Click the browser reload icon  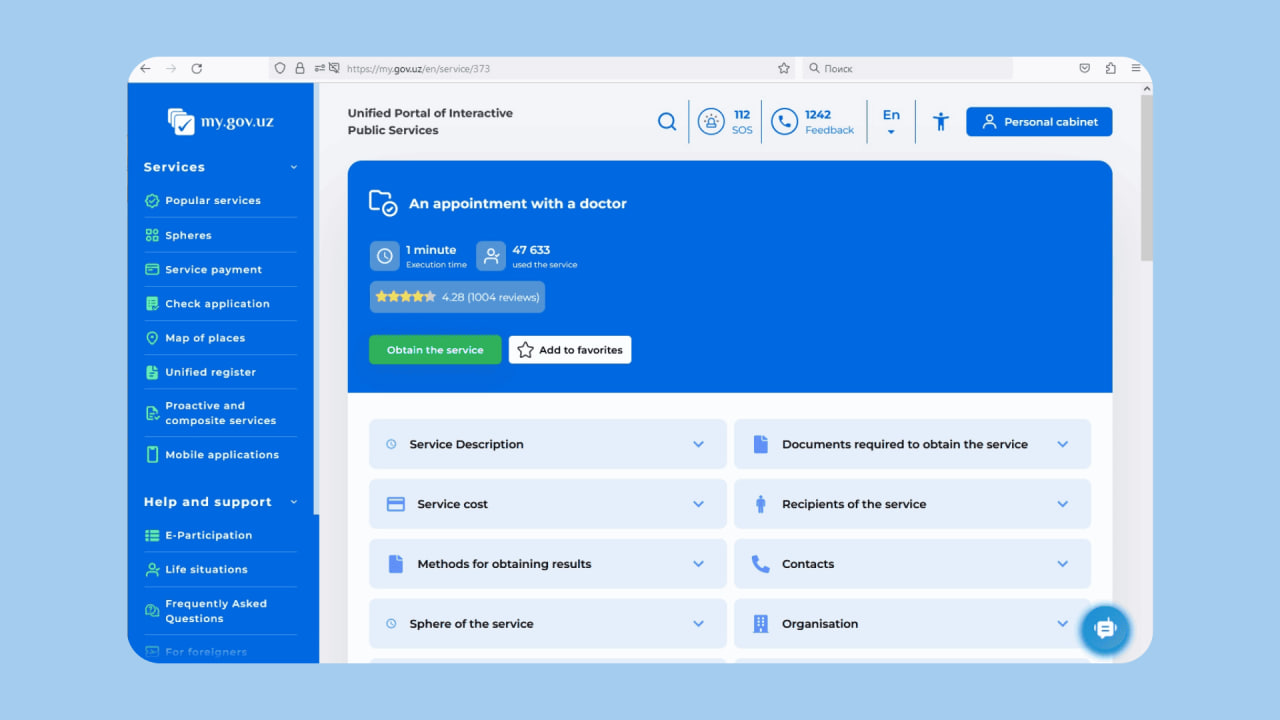pyautogui.click(x=197, y=69)
